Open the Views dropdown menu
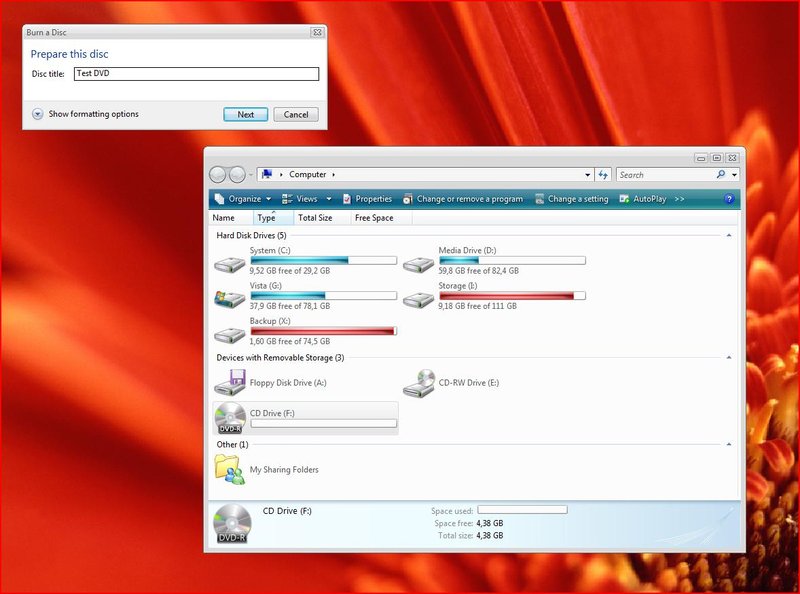This screenshot has width=800, height=594. [307, 199]
